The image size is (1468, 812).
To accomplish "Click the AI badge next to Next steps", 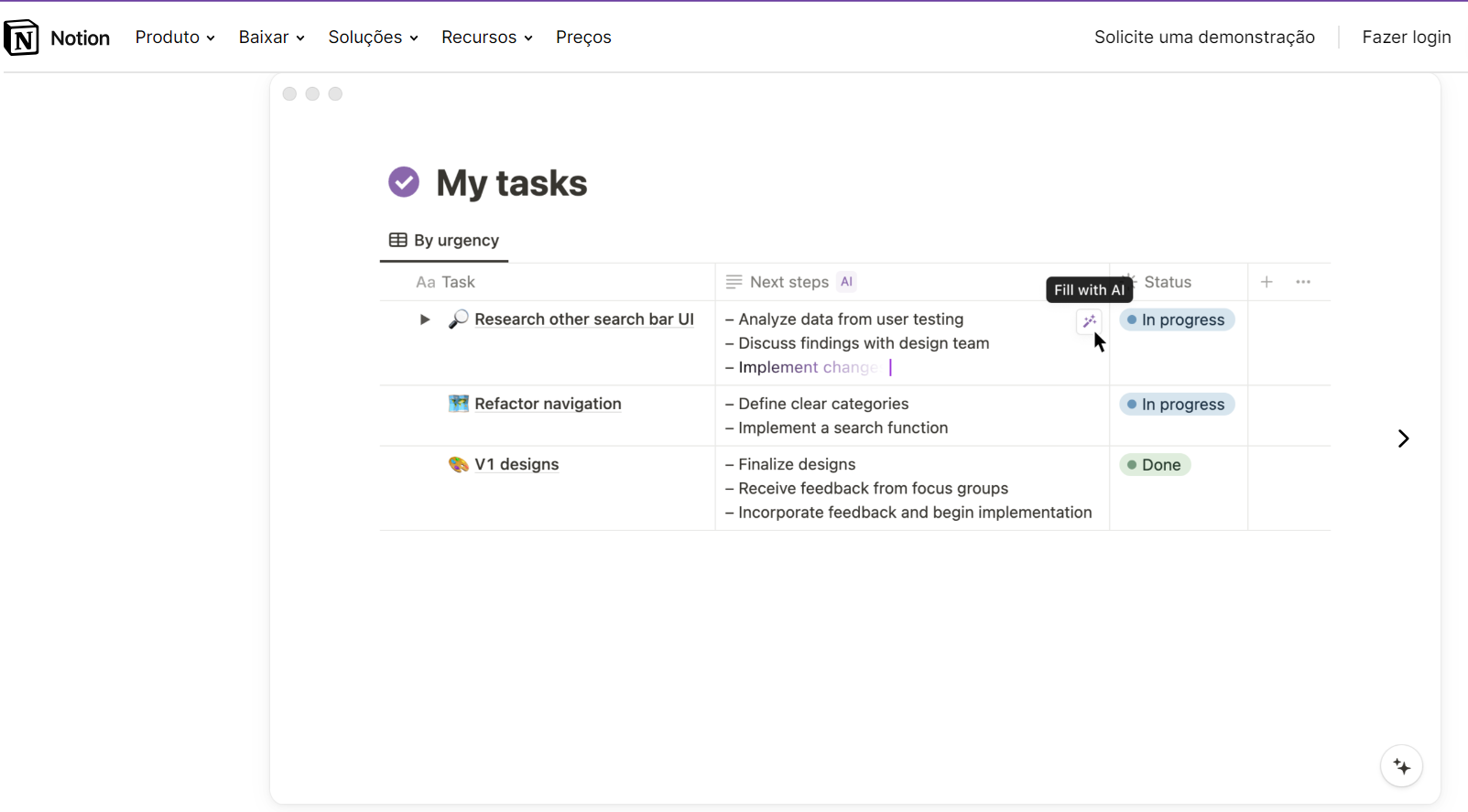I will (846, 282).
